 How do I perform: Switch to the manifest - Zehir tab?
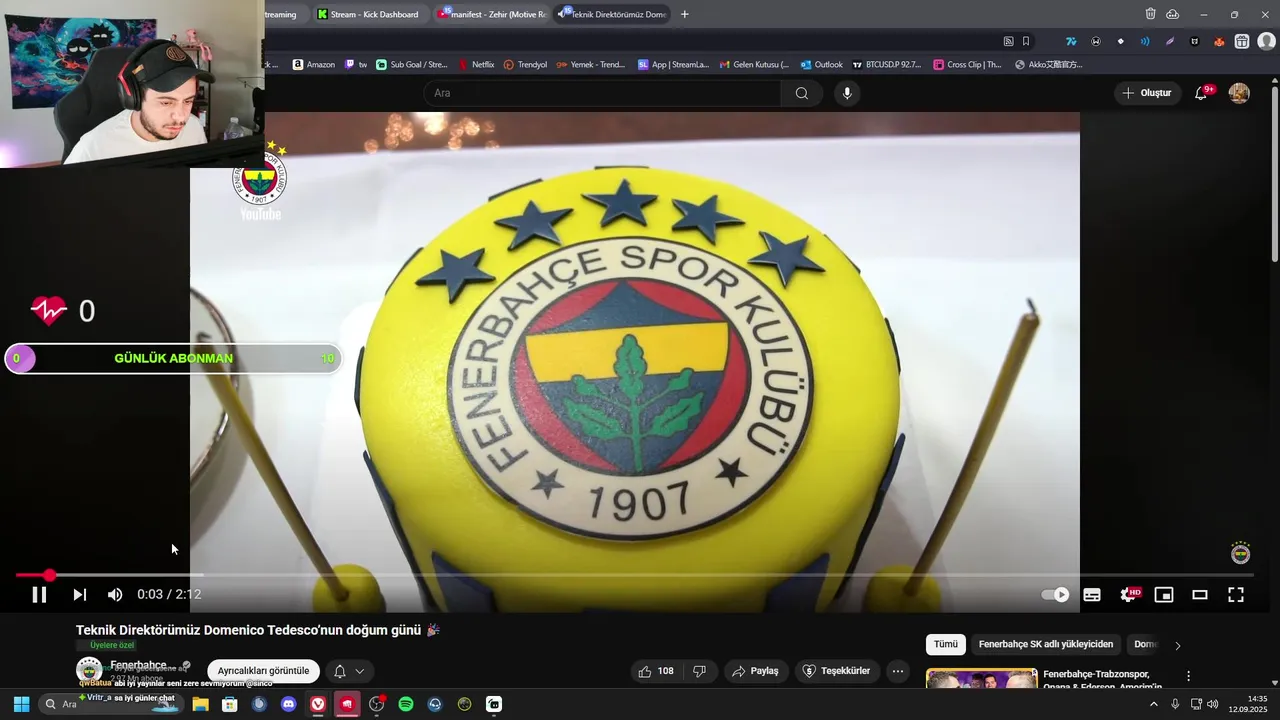pyautogui.click(x=492, y=14)
